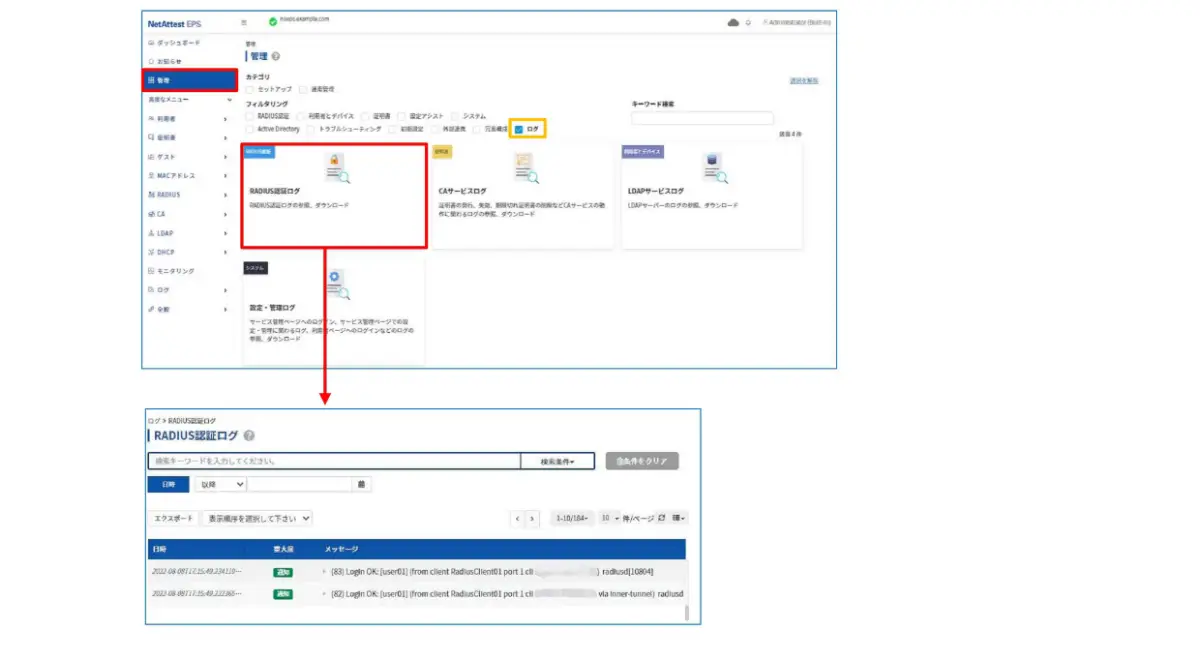Click the RADIUS認証ログ card icon
Screen dimensions: 1200x649
coord(336,168)
